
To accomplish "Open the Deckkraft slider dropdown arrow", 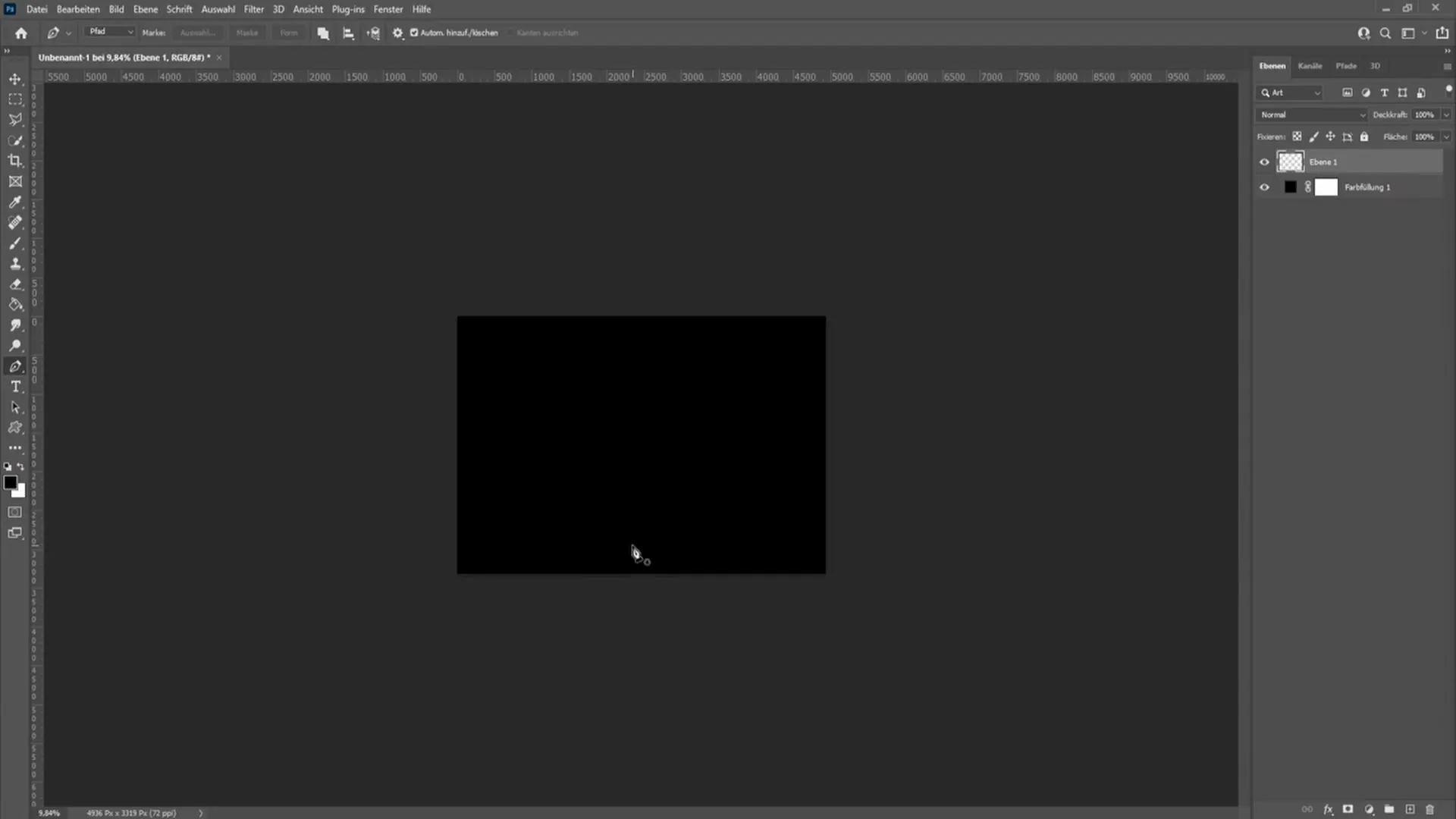I will 1446,115.
